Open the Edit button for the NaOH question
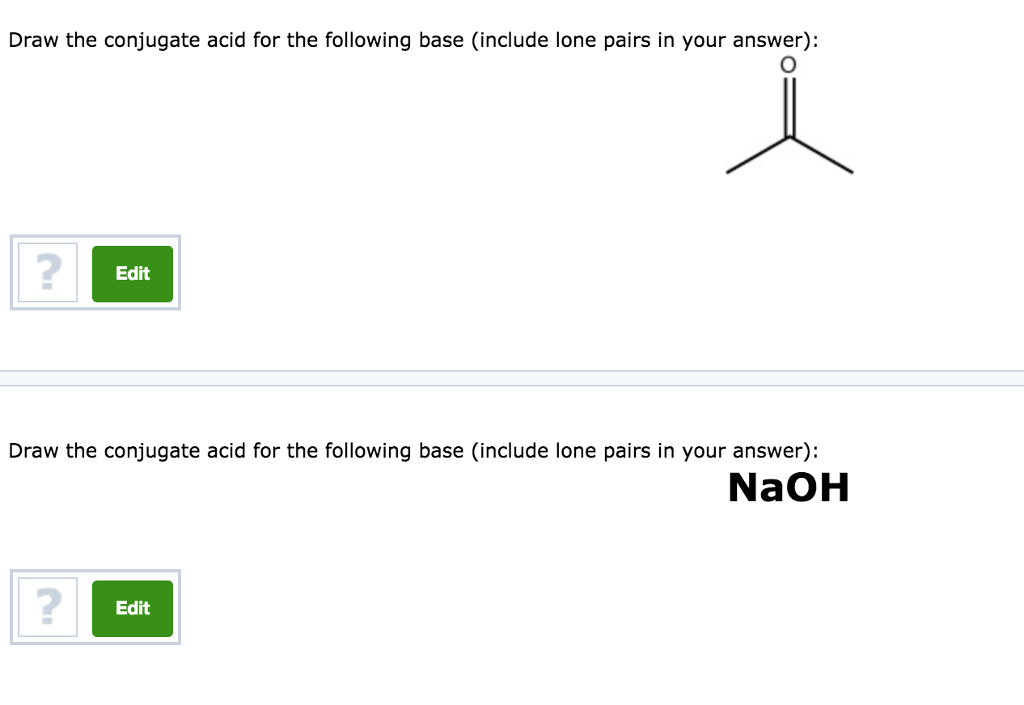This screenshot has height=705, width=1024. (132, 607)
